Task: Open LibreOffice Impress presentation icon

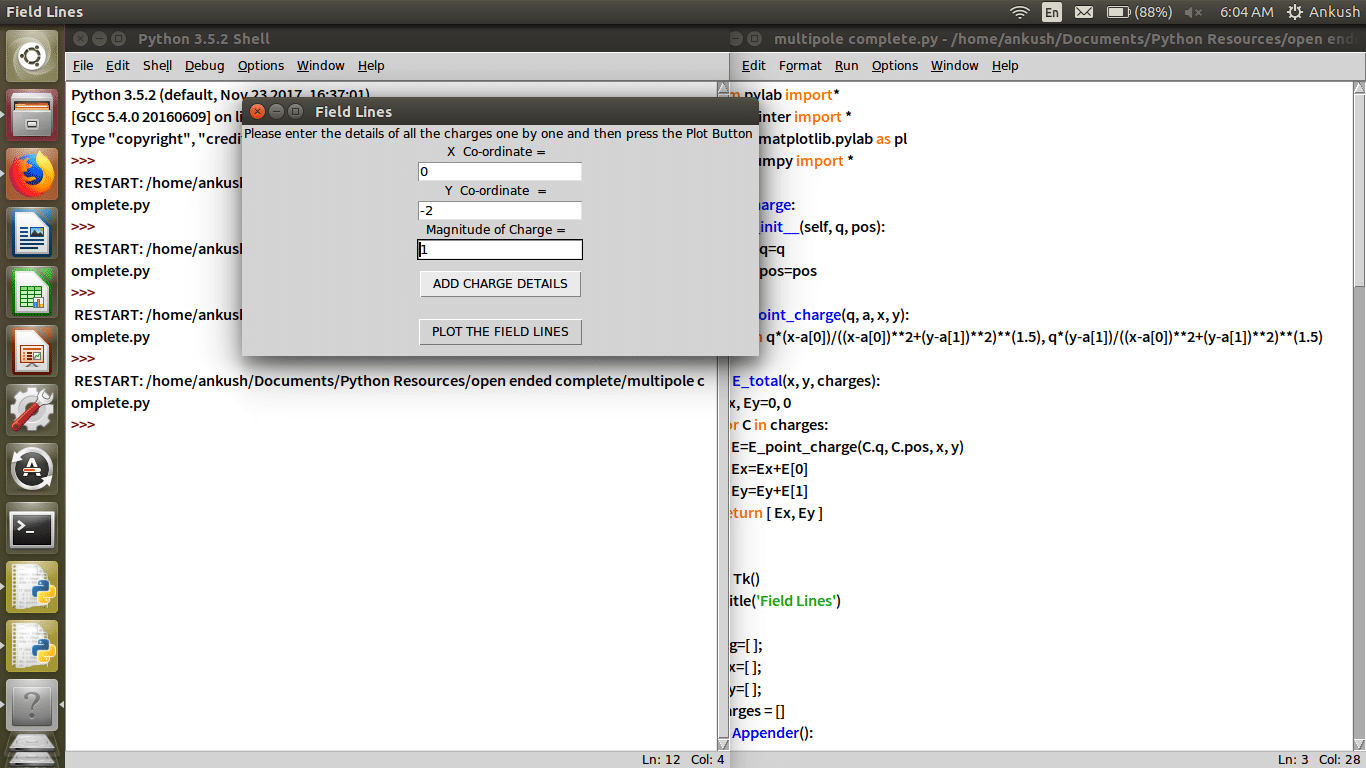Action: tap(32, 352)
